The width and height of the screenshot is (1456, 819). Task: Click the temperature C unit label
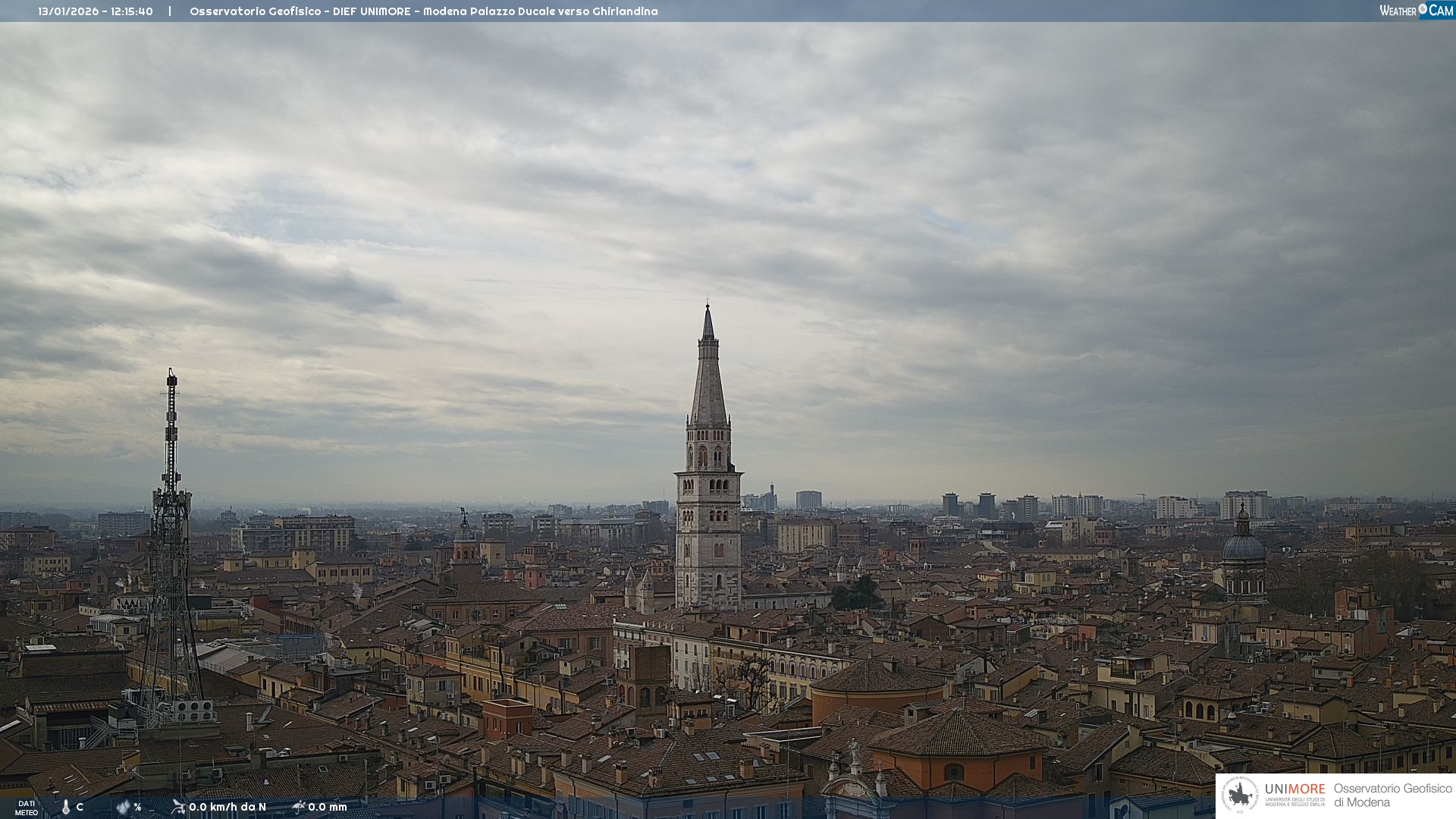[x=80, y=807]
